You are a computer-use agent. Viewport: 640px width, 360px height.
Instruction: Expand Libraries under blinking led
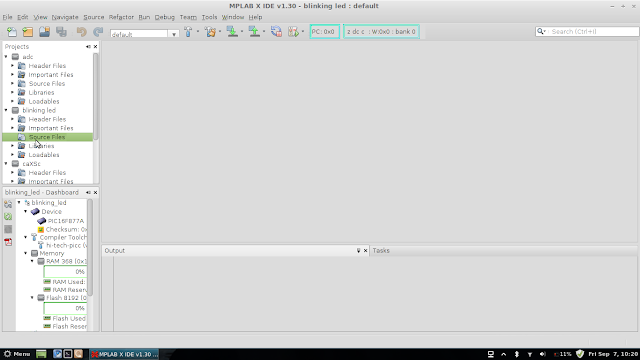[x=12, y=146]
